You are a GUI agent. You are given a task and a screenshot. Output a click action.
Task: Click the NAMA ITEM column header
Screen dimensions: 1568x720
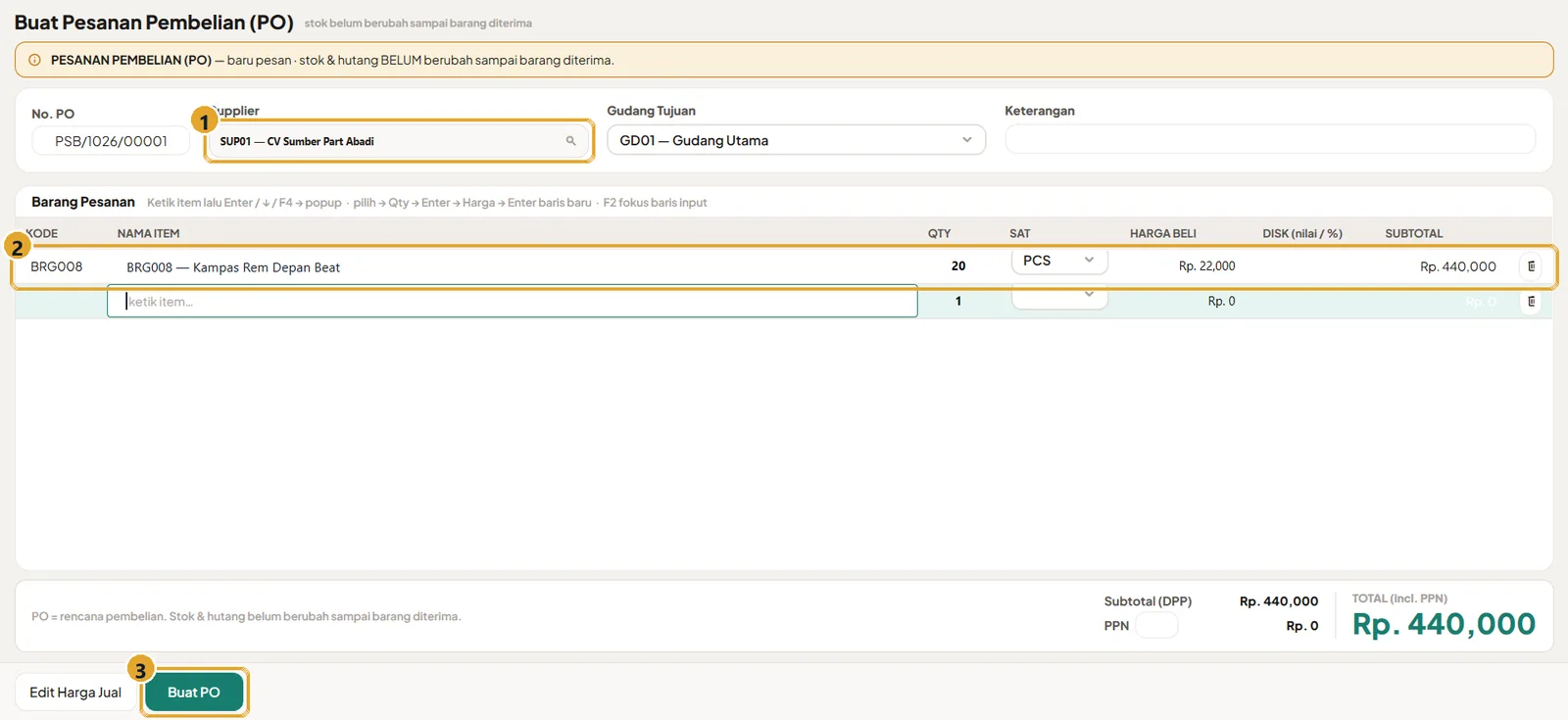coord(149,233)
